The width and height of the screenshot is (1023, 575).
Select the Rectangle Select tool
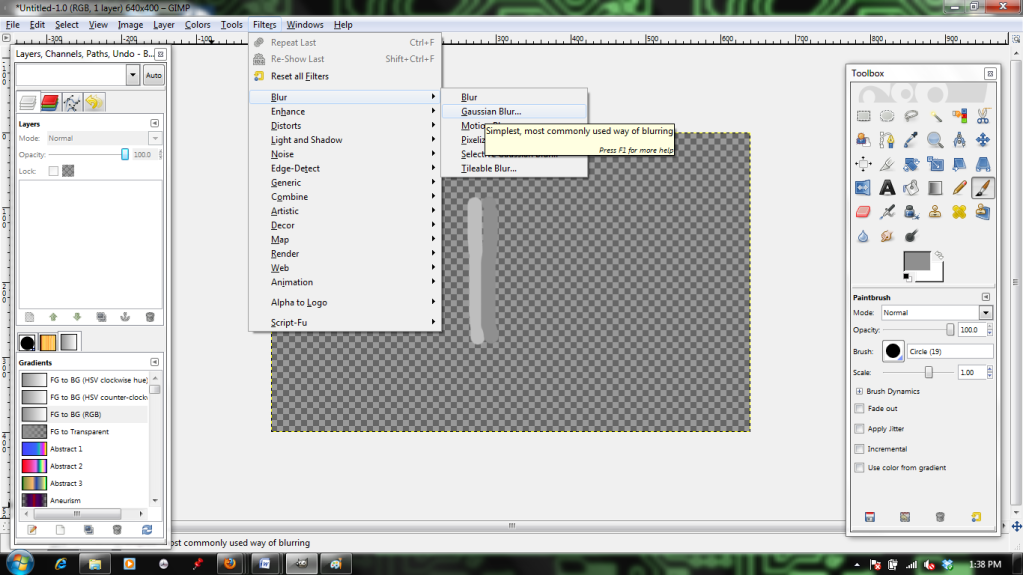pos(863,116)
